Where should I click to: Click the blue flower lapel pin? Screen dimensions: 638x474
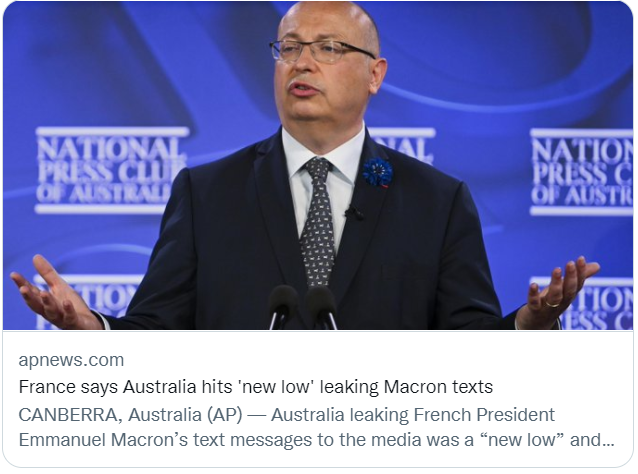[378, 172]
